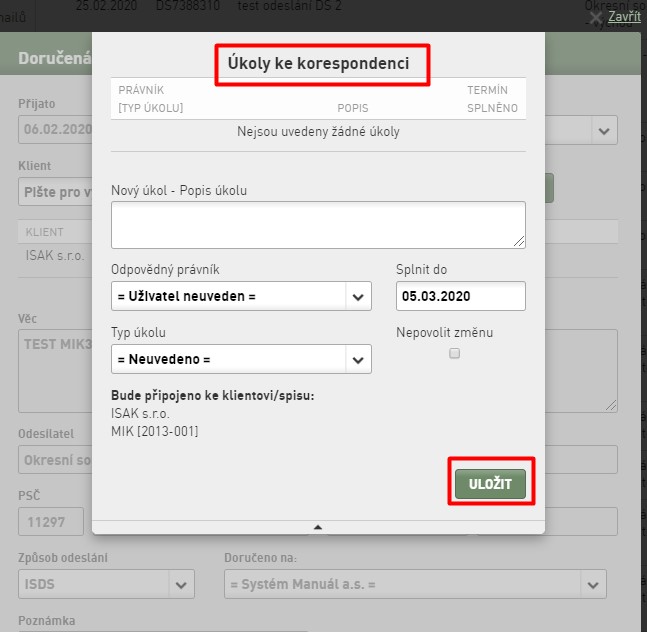647x632 pixels.
Task: Click the PSČ field showing 11297
Action: (x=51, y=522)
